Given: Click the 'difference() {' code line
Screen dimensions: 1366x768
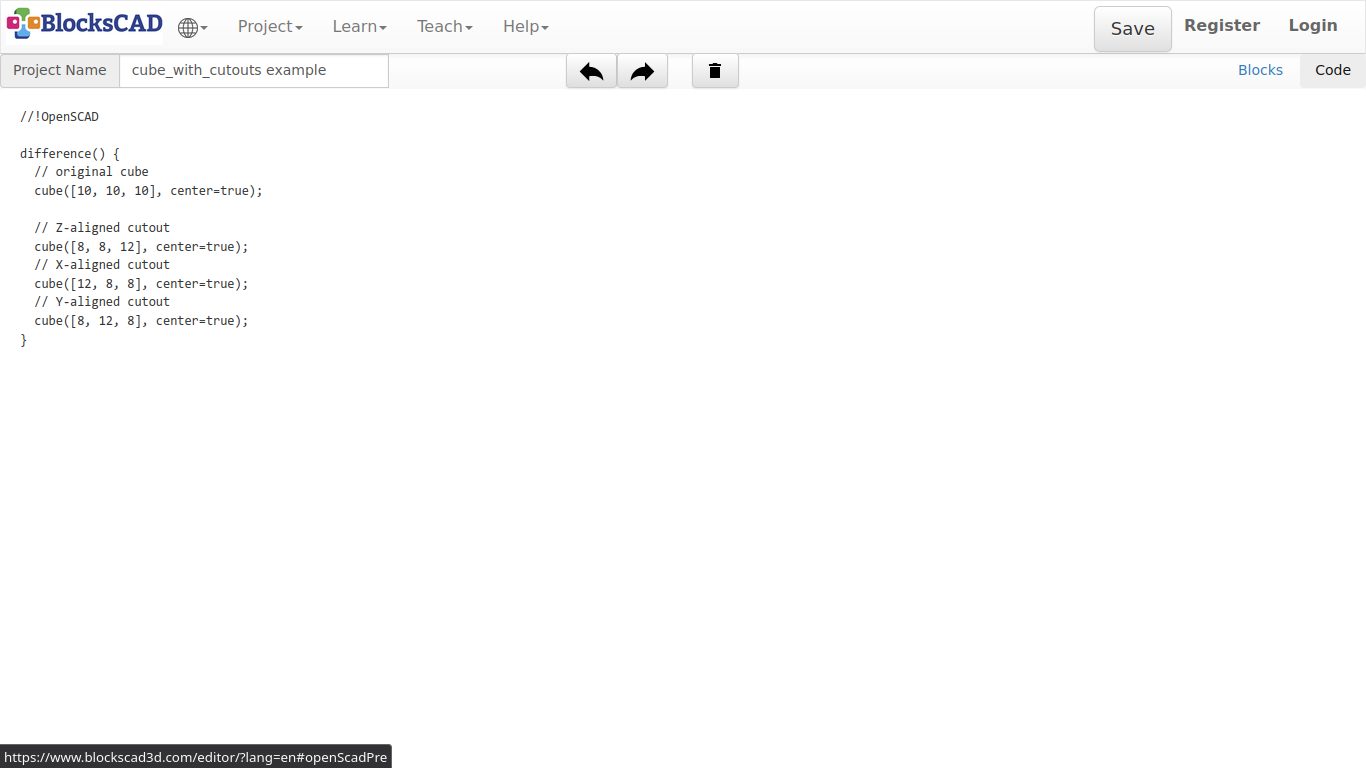Looking at the screenshot, I should pos(70,154).
